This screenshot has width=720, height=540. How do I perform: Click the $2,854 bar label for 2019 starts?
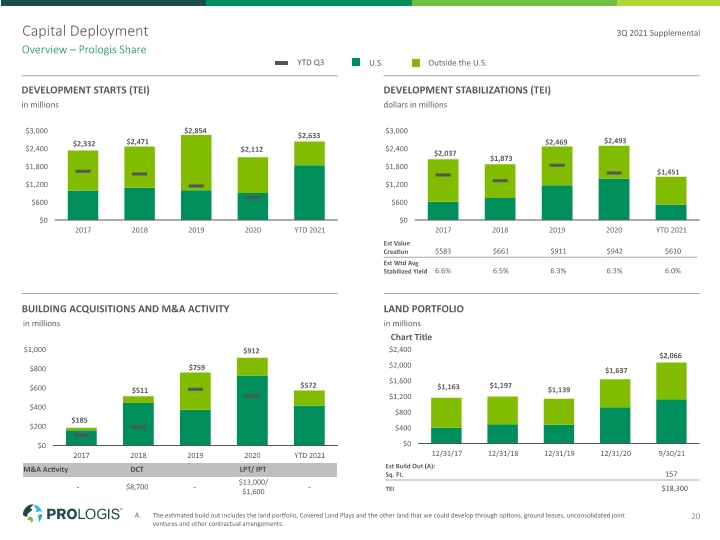(195, 130)
